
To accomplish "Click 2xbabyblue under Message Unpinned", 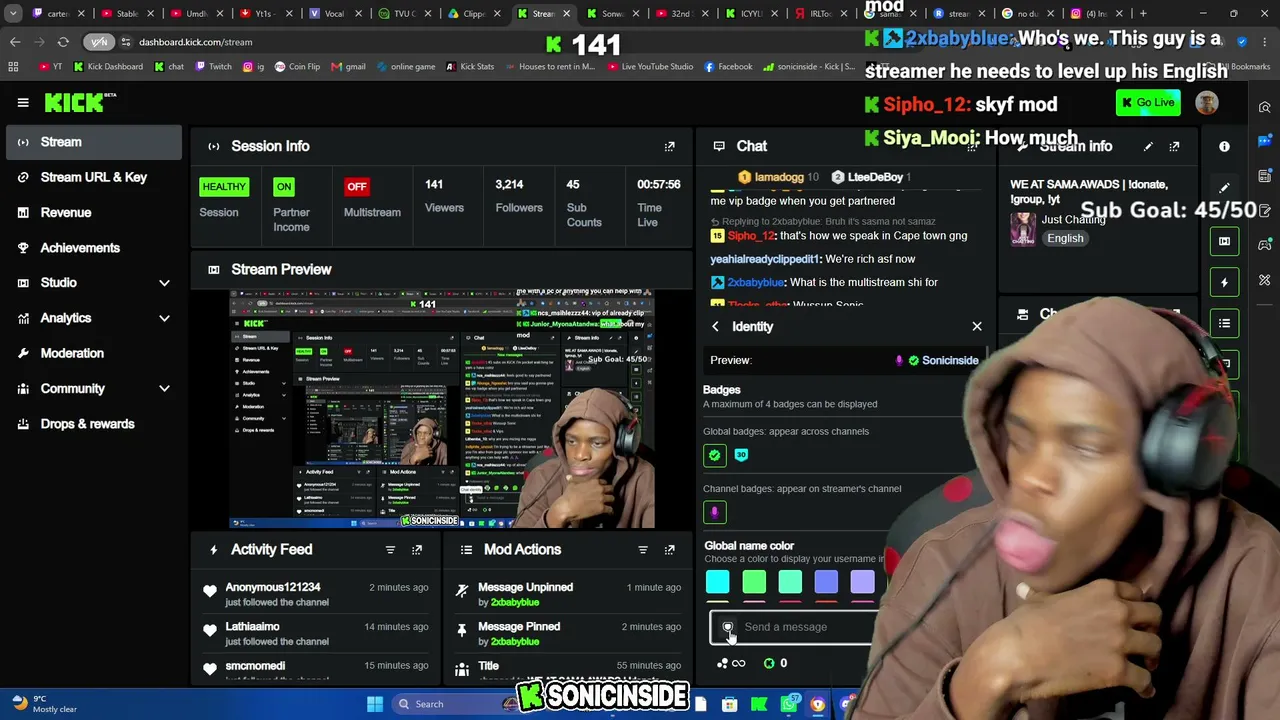I will coord(515,602).
